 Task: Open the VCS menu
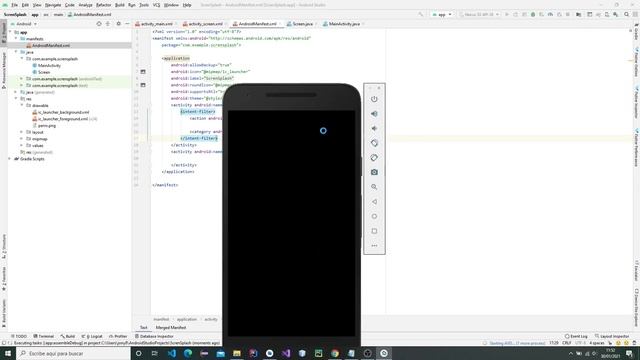[x=156, y=5]
